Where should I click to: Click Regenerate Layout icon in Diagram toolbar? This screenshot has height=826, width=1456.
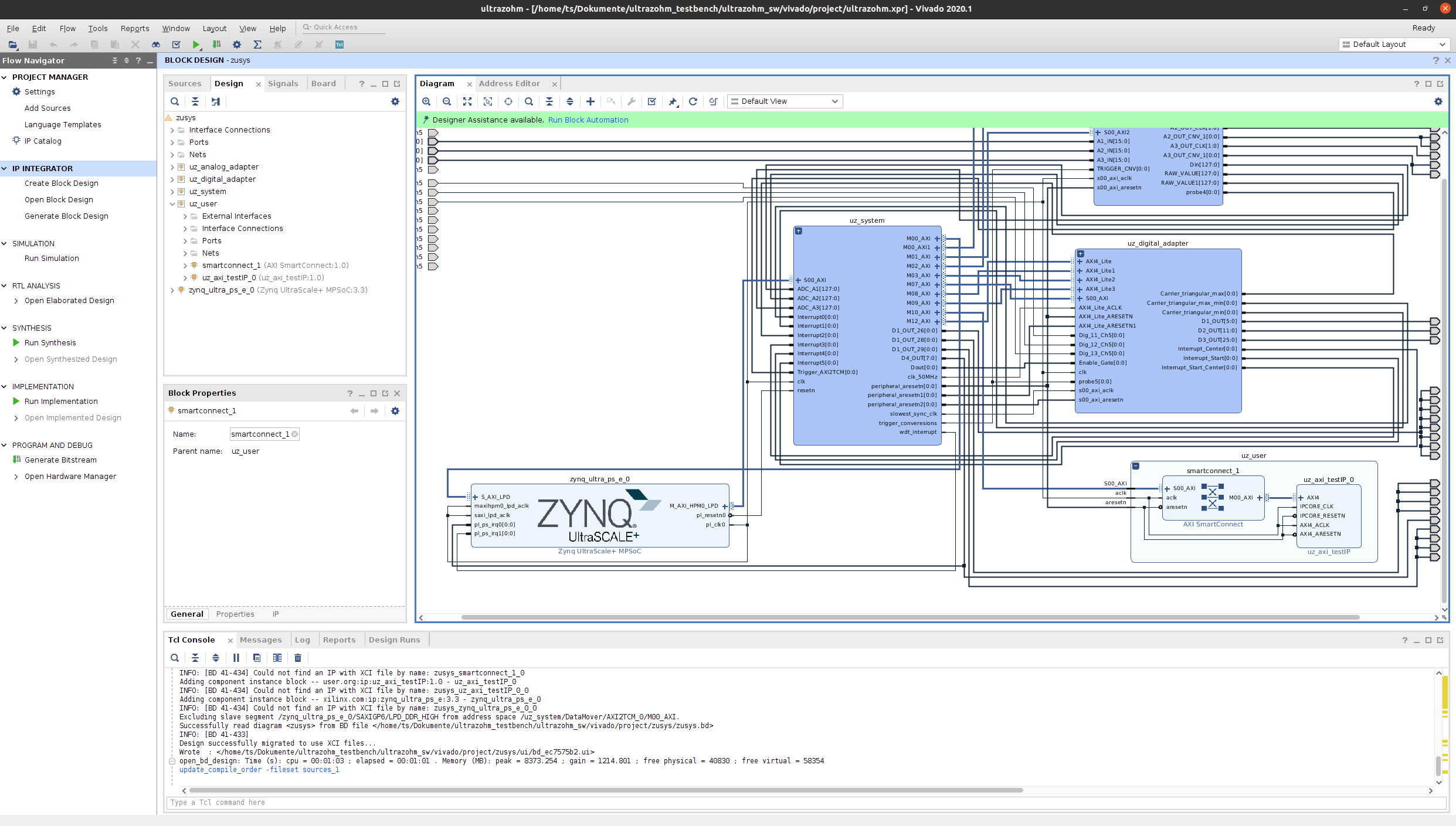[x=693, y=101]
